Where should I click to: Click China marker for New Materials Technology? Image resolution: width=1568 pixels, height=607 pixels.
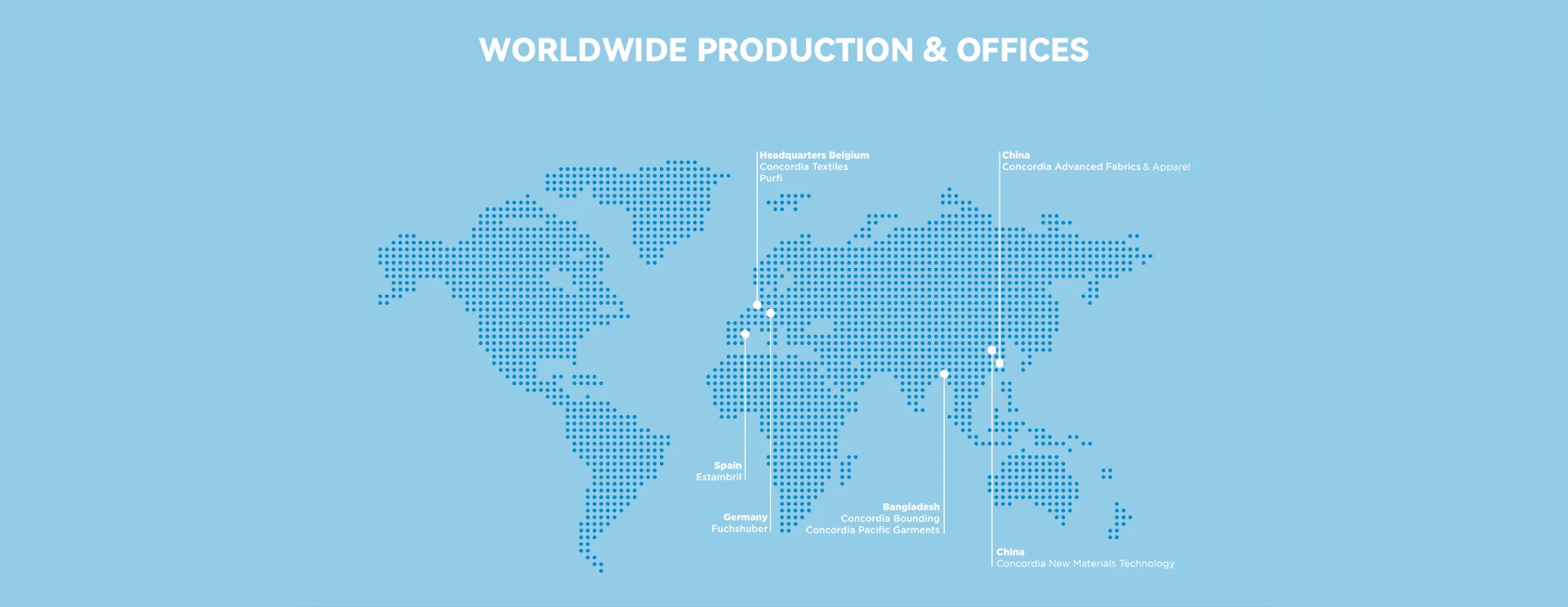tap(992, 350)
